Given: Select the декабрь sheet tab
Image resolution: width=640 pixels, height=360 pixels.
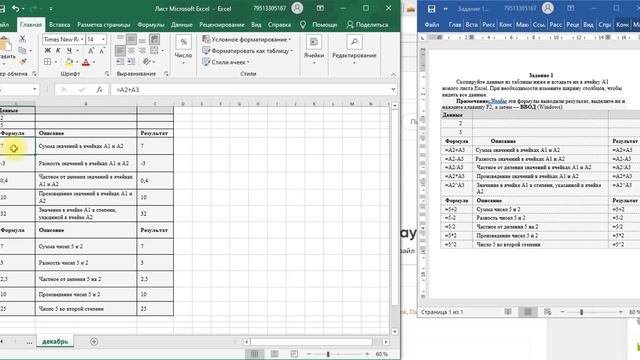Looking at the screenshot, I should pos(55,341).
